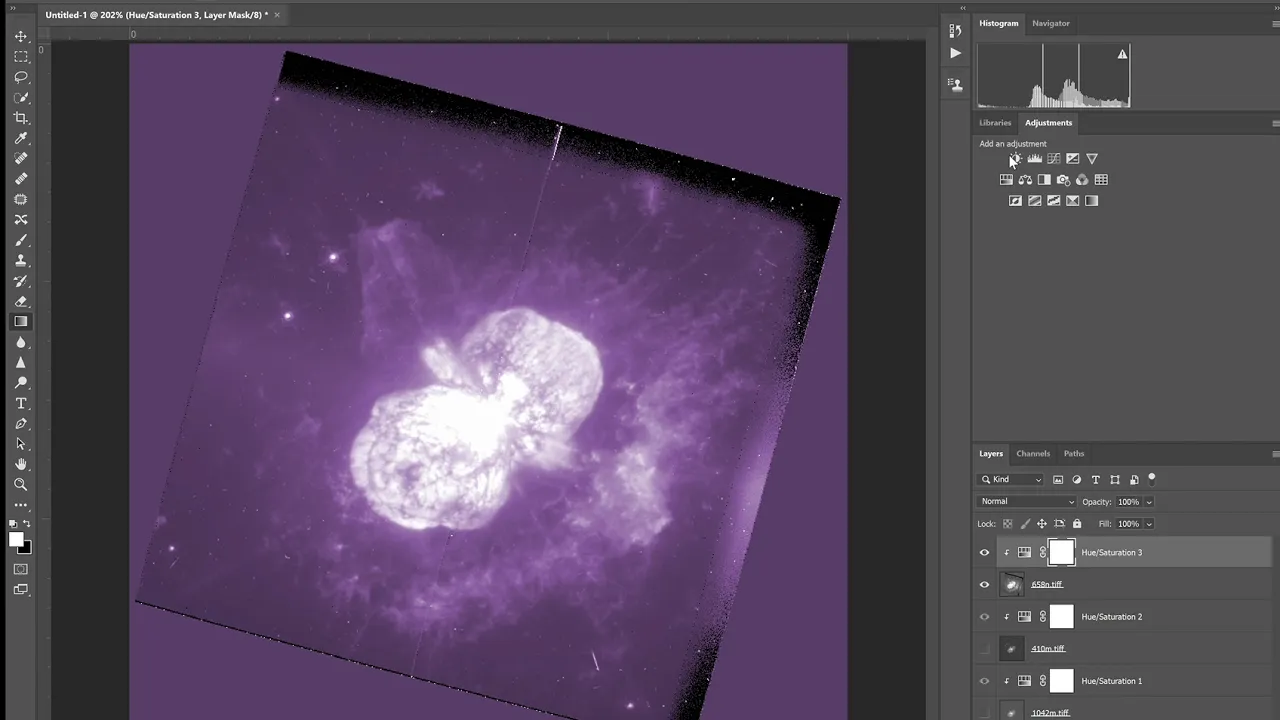
Task: Select the Quick Selection tool
Action: point(21,97)
